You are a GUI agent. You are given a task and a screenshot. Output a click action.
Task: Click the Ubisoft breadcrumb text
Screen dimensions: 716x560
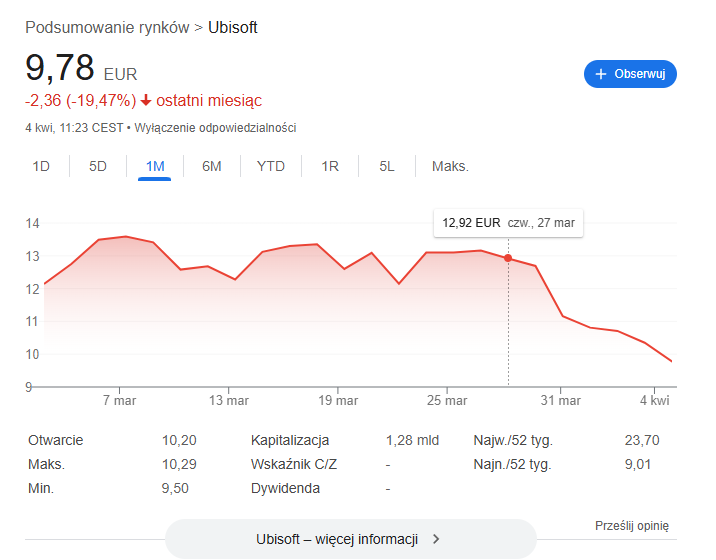(233, 28)
